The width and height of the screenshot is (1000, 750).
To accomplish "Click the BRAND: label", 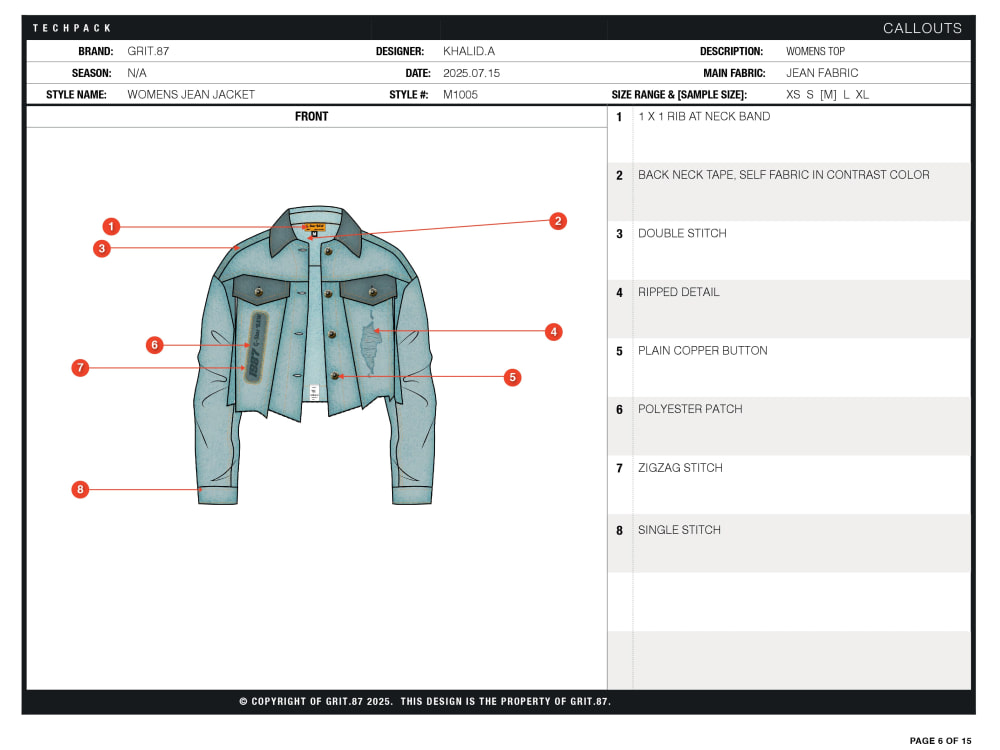I will 96,51.
